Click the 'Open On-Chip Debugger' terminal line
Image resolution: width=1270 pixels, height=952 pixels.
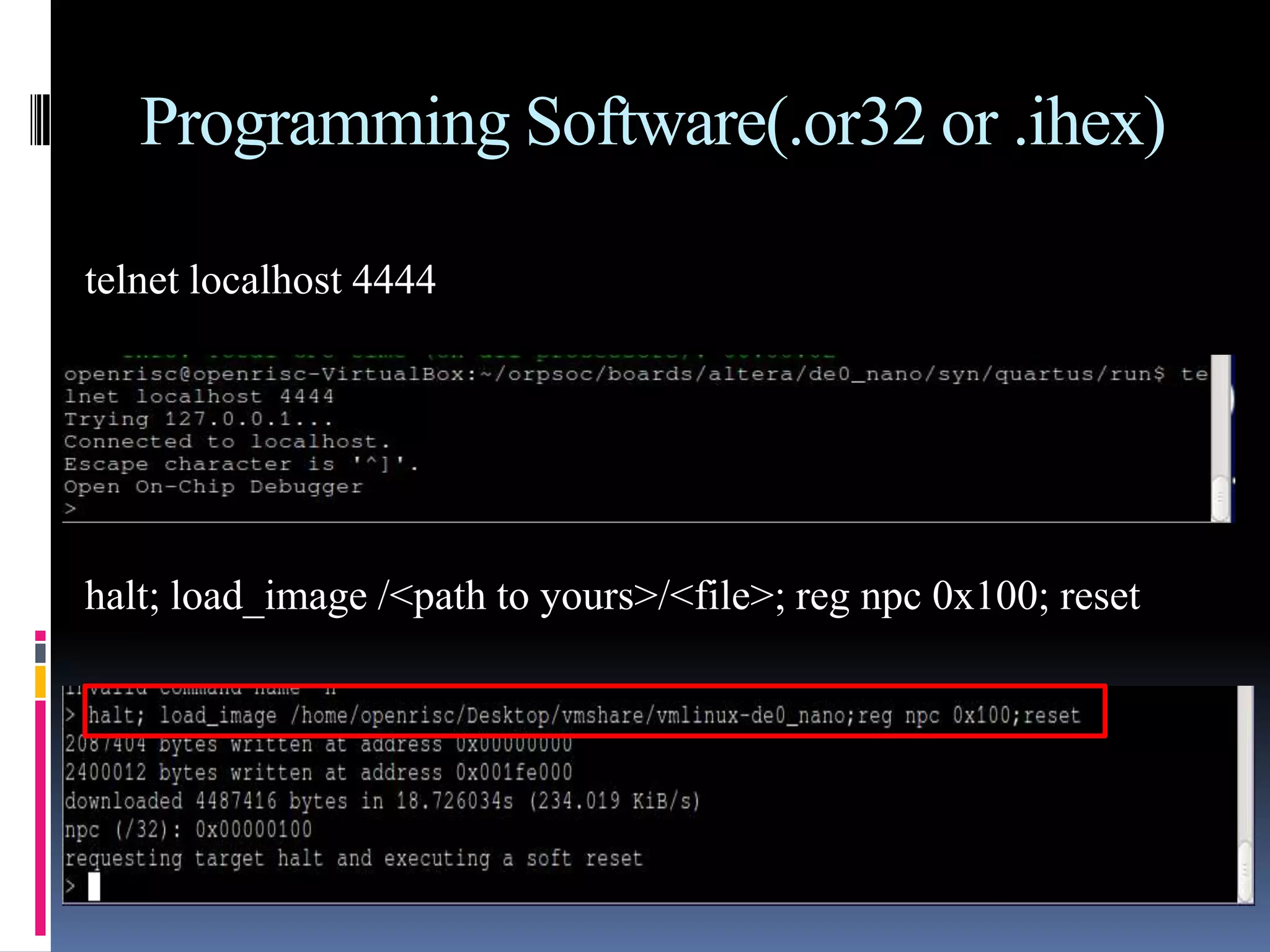point(213,487)
